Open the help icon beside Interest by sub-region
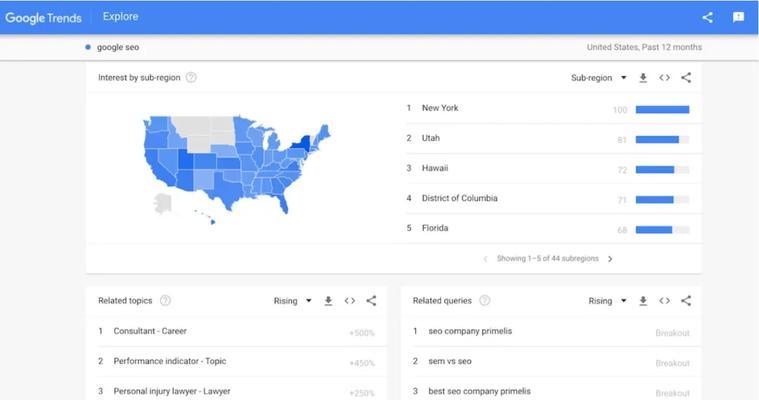 [x=191, y=77]
